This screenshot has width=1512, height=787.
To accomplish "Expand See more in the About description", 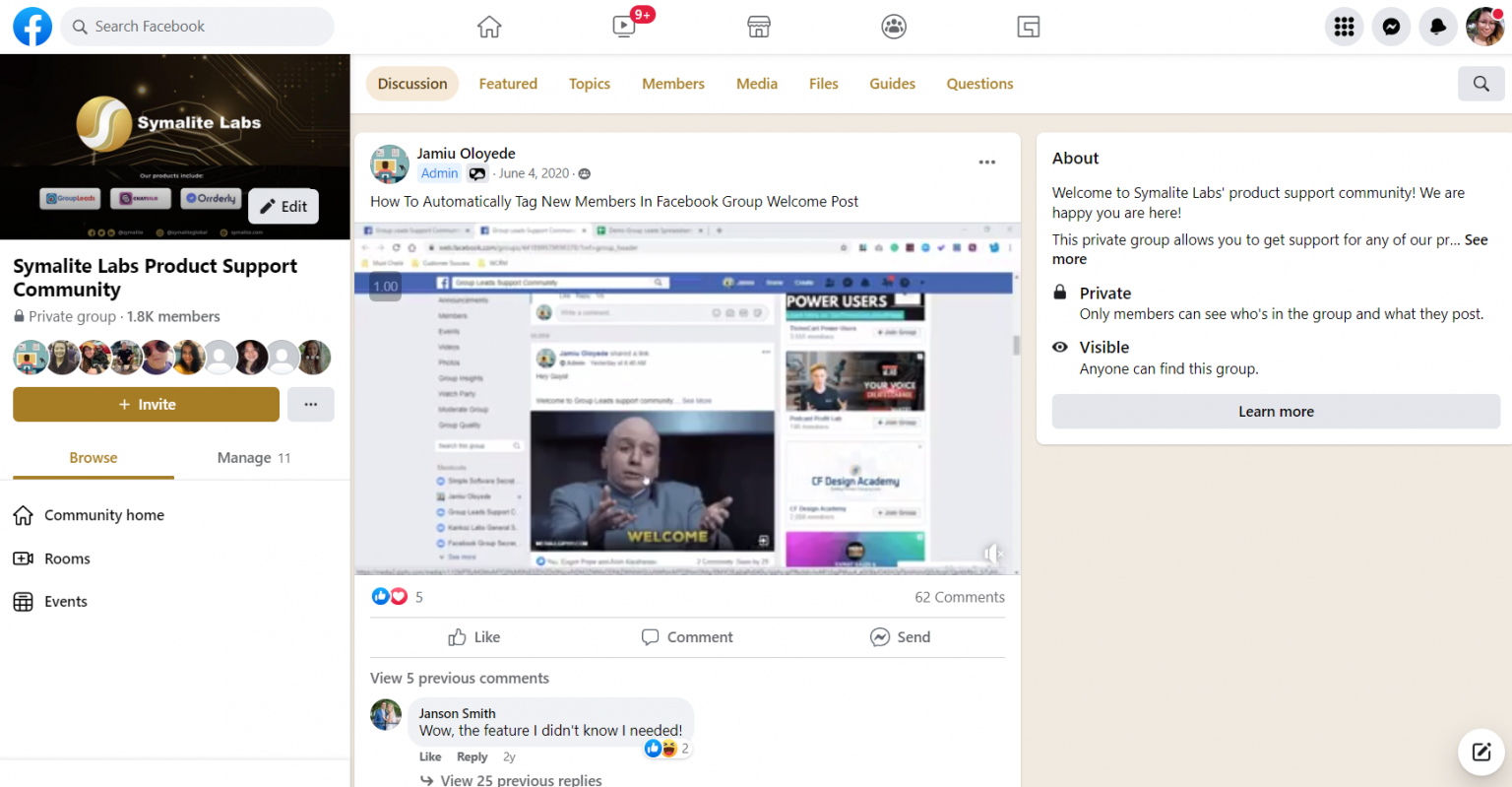I will [1476, 239].
